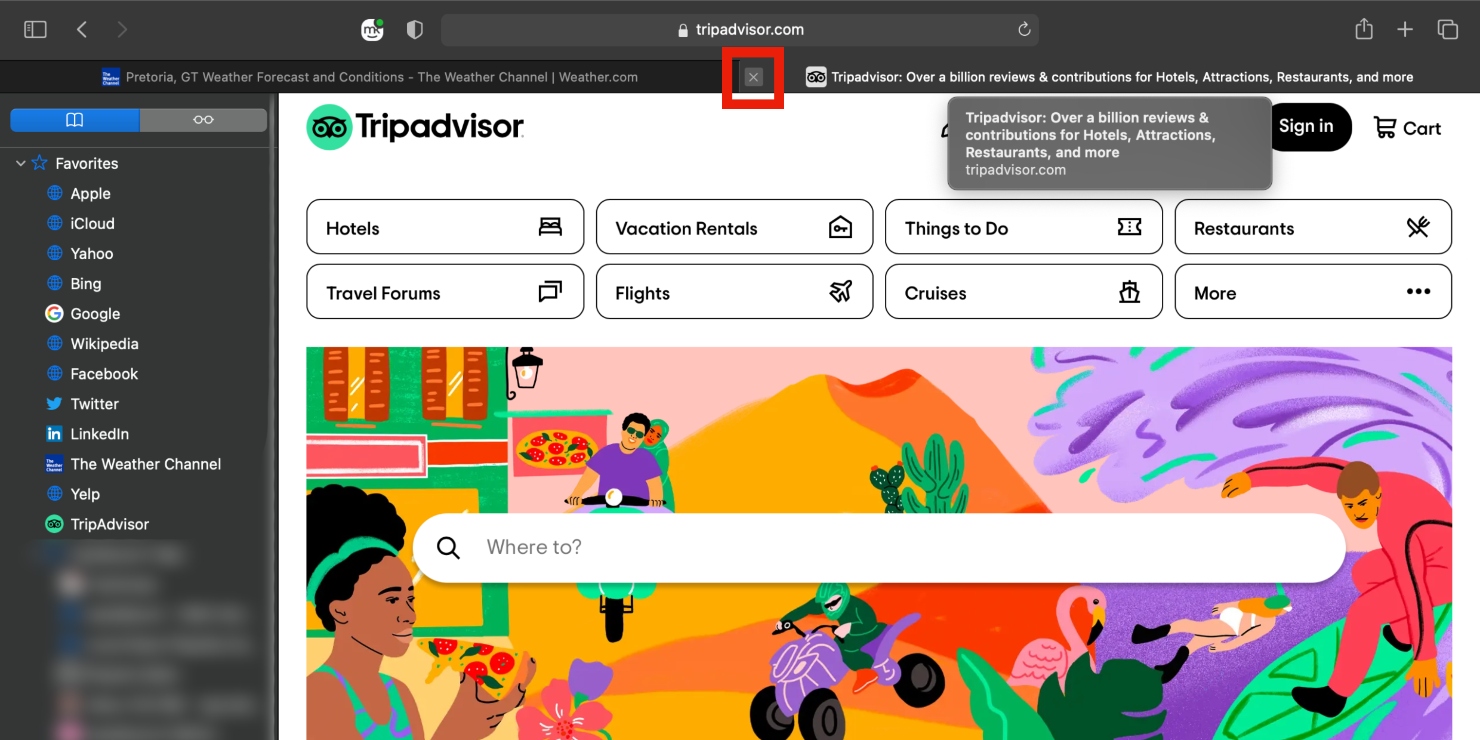Image resolution: width=1480 pixels, height=740 pixels.
Task: Click the Where to? search field
Action: [879, 547]
